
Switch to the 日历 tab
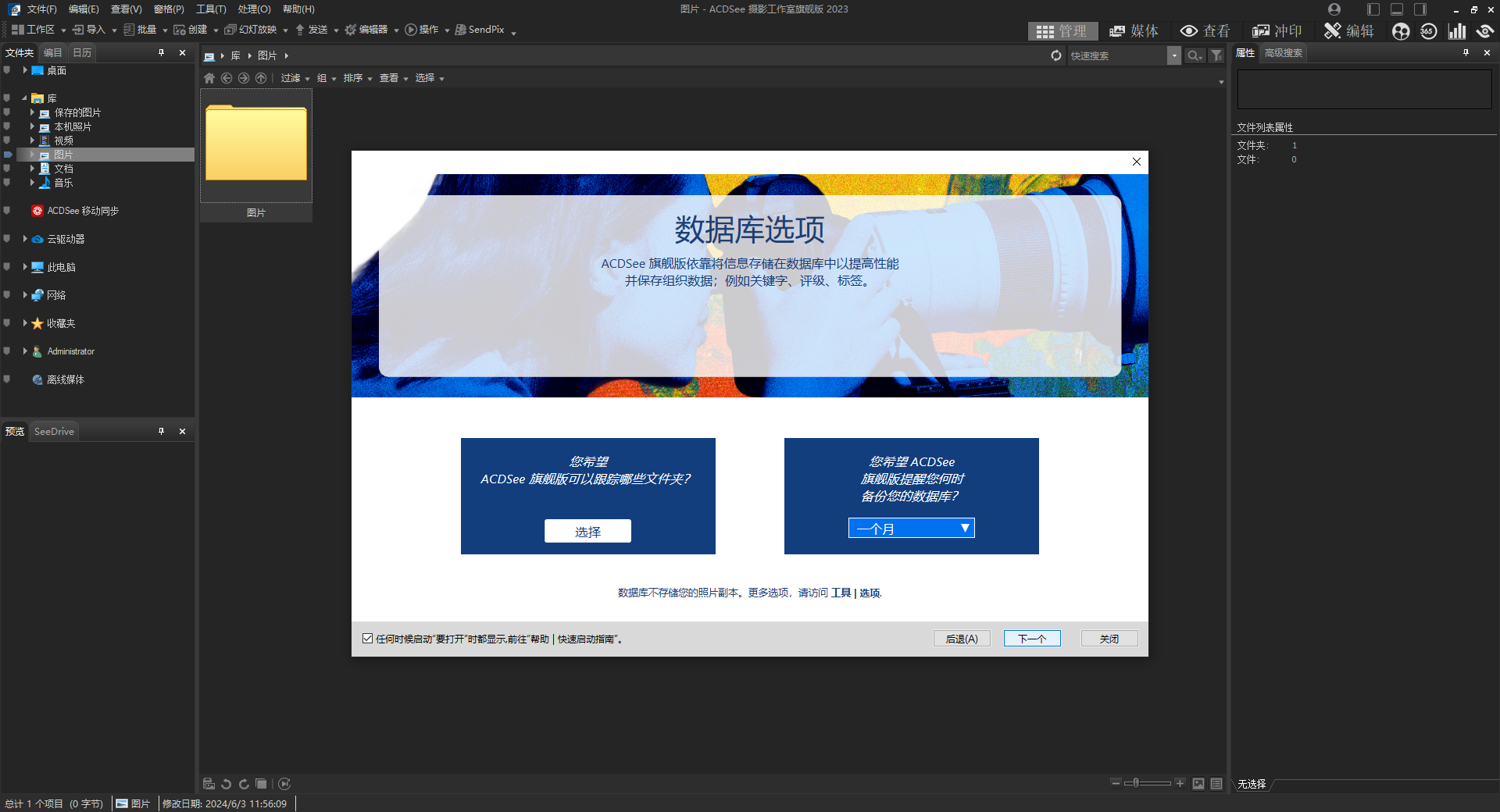(x=82, y=53)
